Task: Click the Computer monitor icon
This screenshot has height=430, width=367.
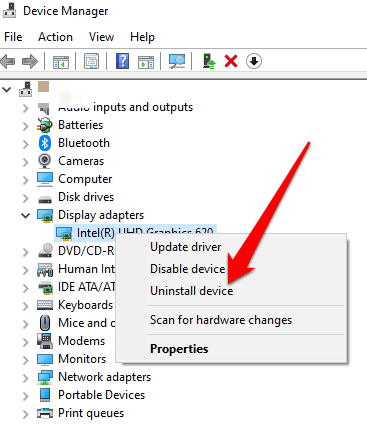Action: click(x=45, y=179)
